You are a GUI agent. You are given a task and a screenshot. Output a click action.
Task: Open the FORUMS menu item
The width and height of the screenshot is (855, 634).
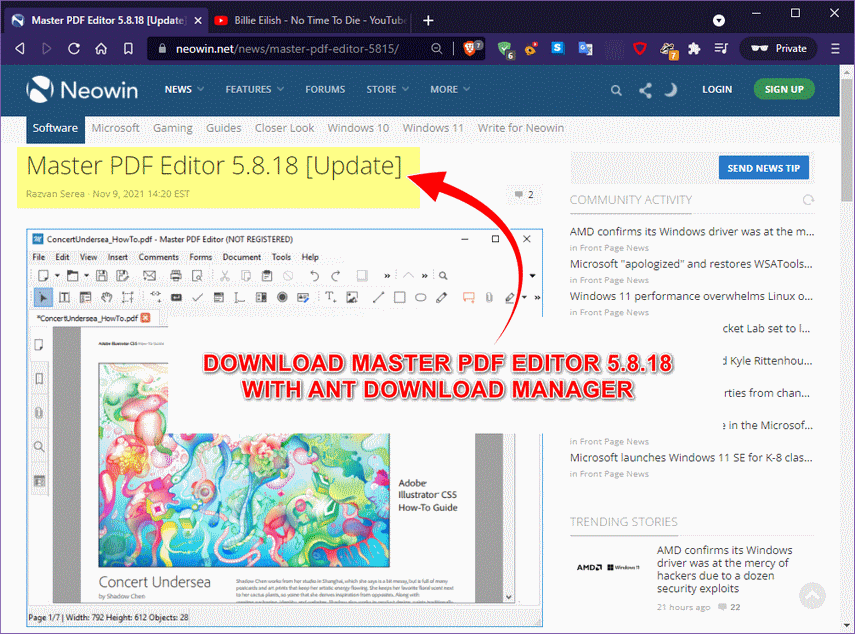coord(325,89)
